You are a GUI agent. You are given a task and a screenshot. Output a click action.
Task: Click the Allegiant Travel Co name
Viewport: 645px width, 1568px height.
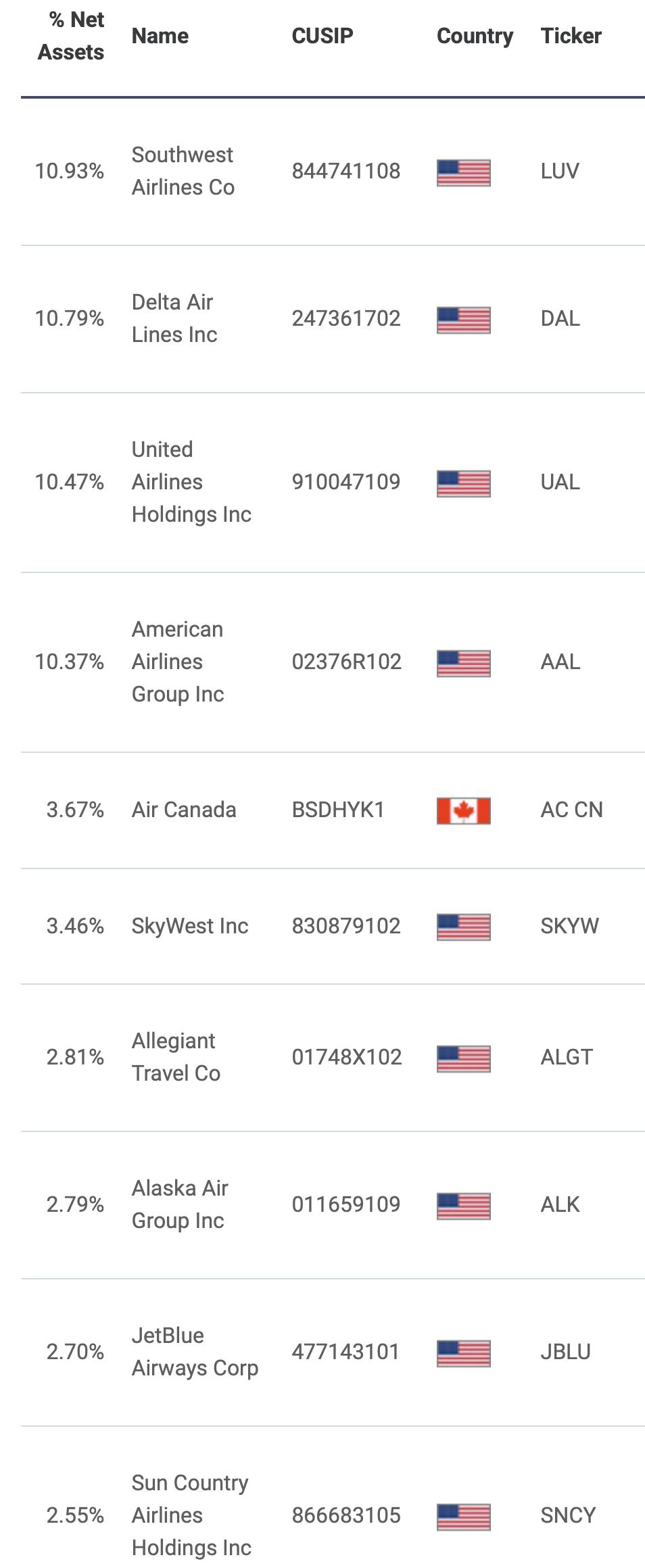click(176, 1057)
